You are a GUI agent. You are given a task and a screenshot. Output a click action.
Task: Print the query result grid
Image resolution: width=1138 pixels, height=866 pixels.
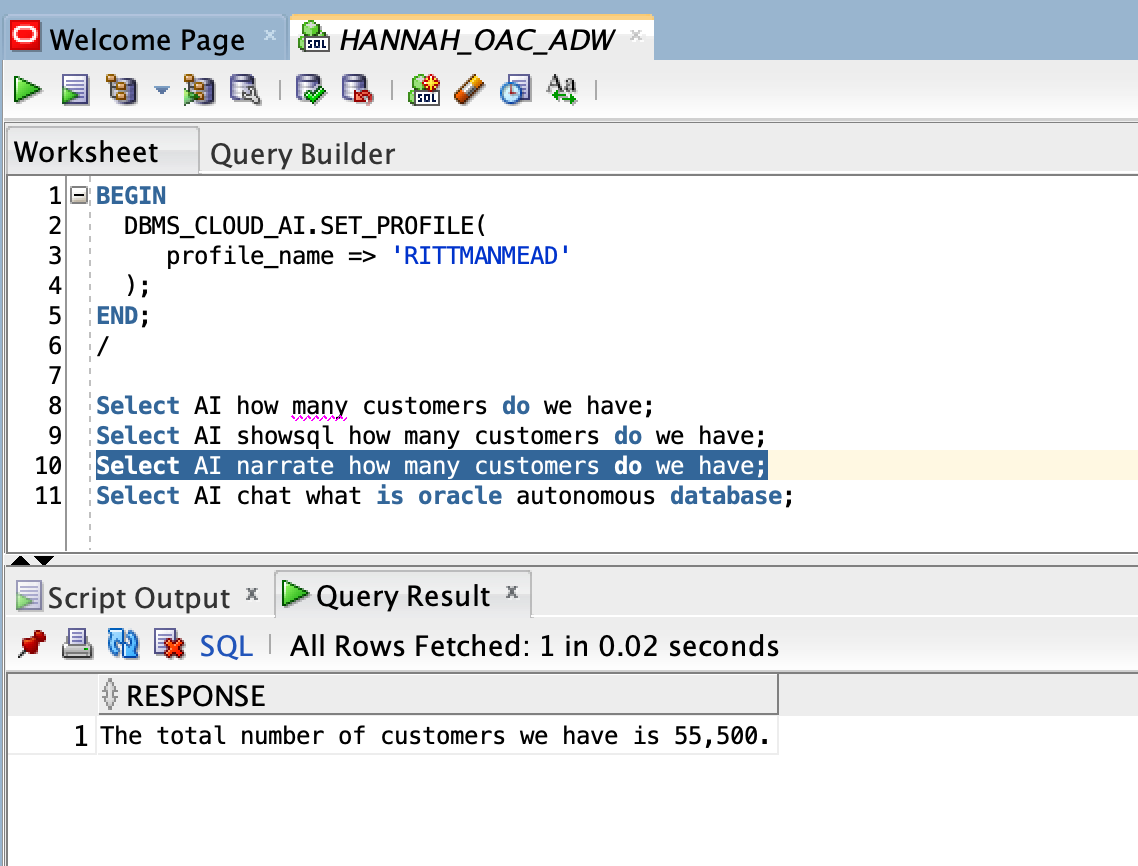click(x=74, y=646)
